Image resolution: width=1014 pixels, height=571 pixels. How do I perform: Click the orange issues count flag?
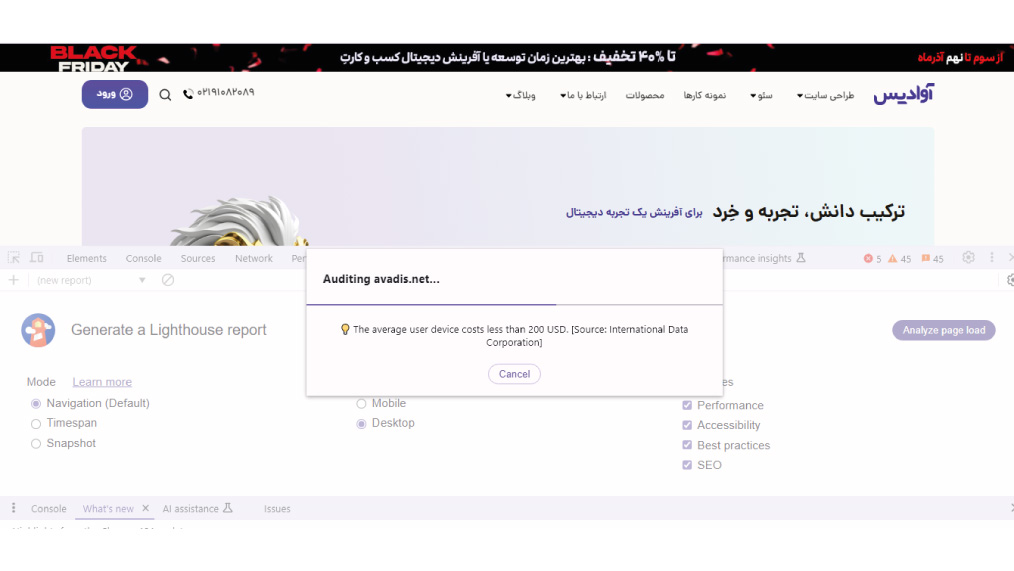925,258
